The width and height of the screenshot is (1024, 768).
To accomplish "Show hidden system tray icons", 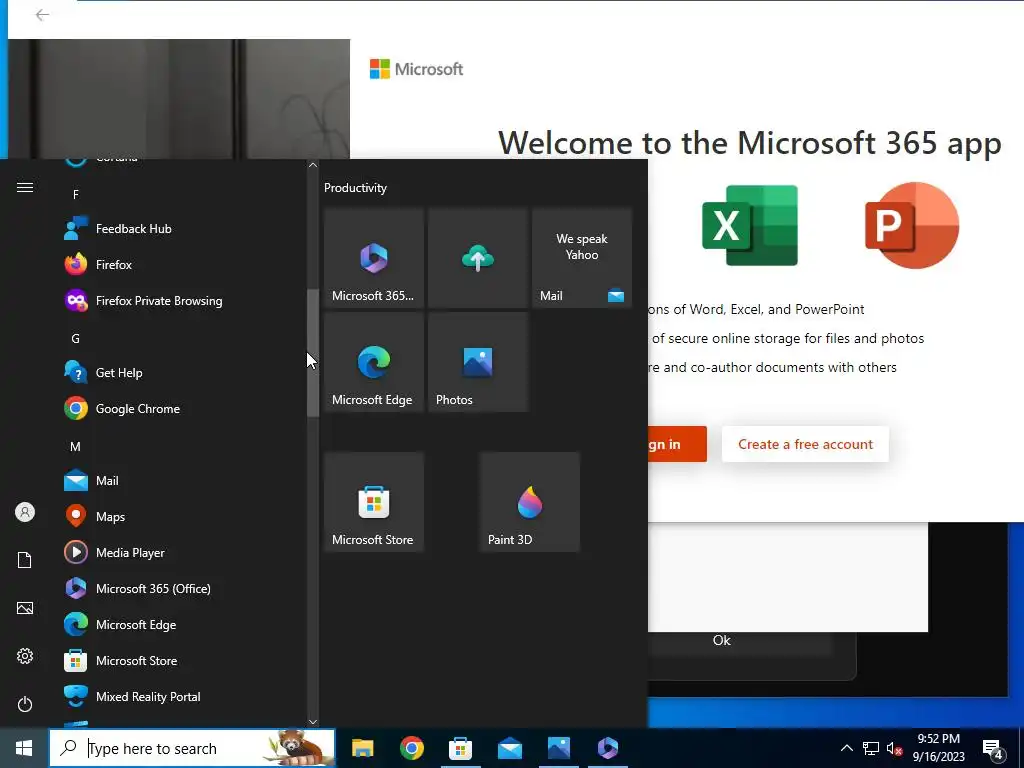I will click(x=846, y=748).
